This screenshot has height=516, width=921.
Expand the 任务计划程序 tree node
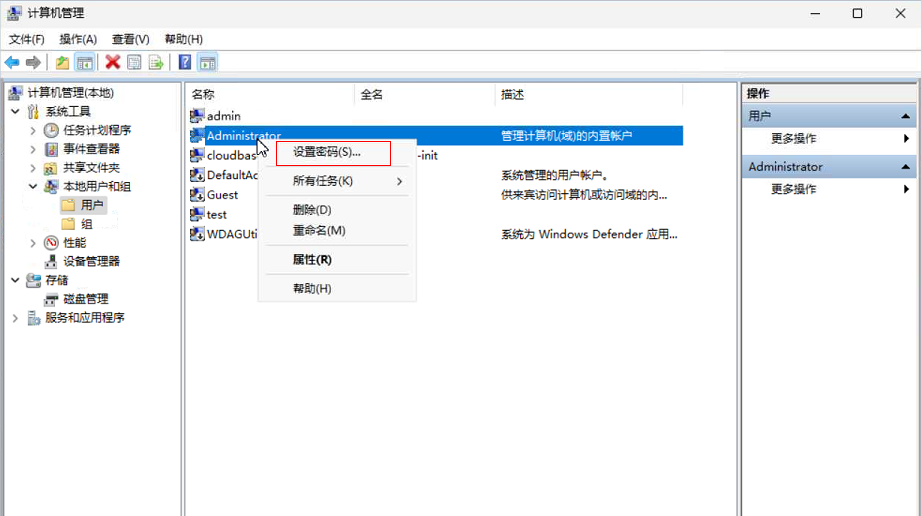click(x=33, y=130)
